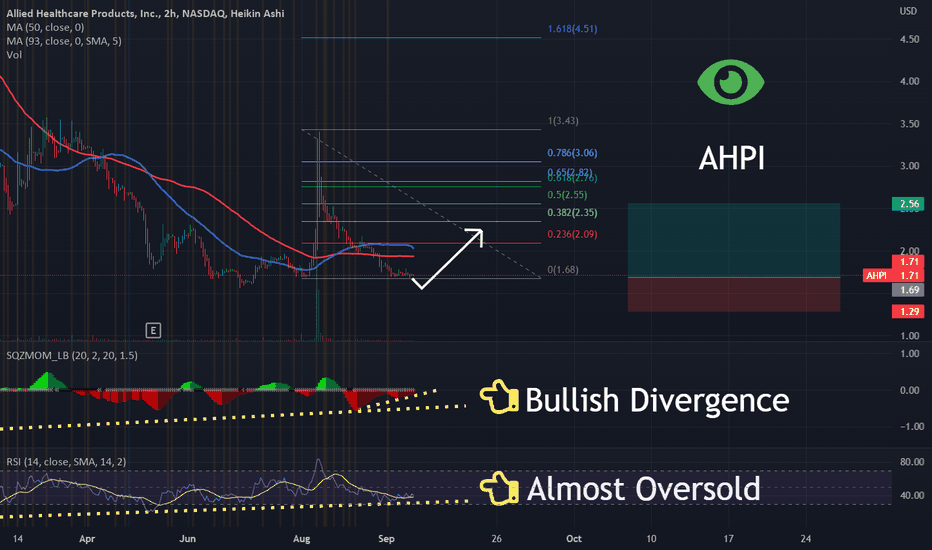Click the Fibonacci label '0(1.68)'
932x550 pixels.
click(563, 270)
